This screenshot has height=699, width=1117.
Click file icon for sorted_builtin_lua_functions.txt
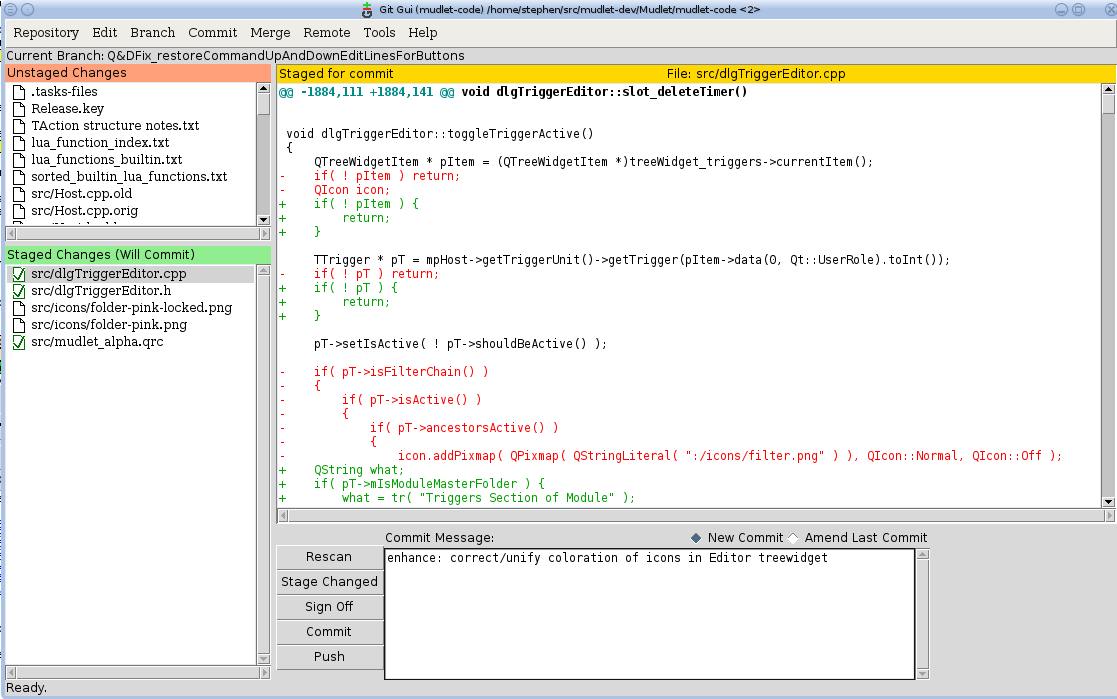click(x=19, y=177)
